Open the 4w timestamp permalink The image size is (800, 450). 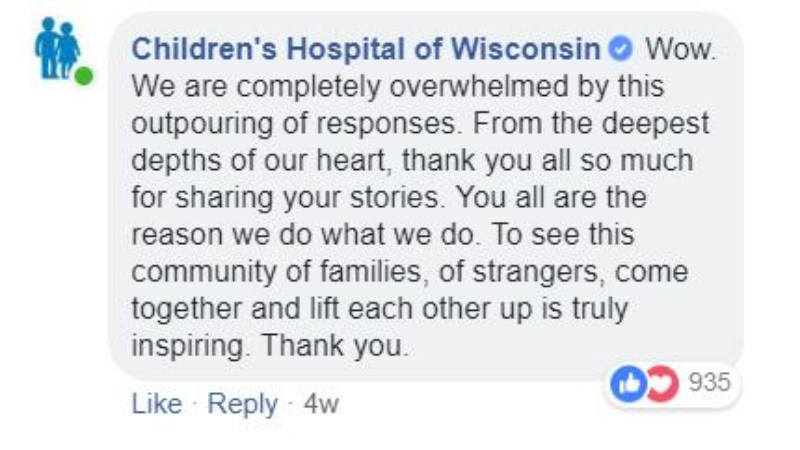[322, 404]
